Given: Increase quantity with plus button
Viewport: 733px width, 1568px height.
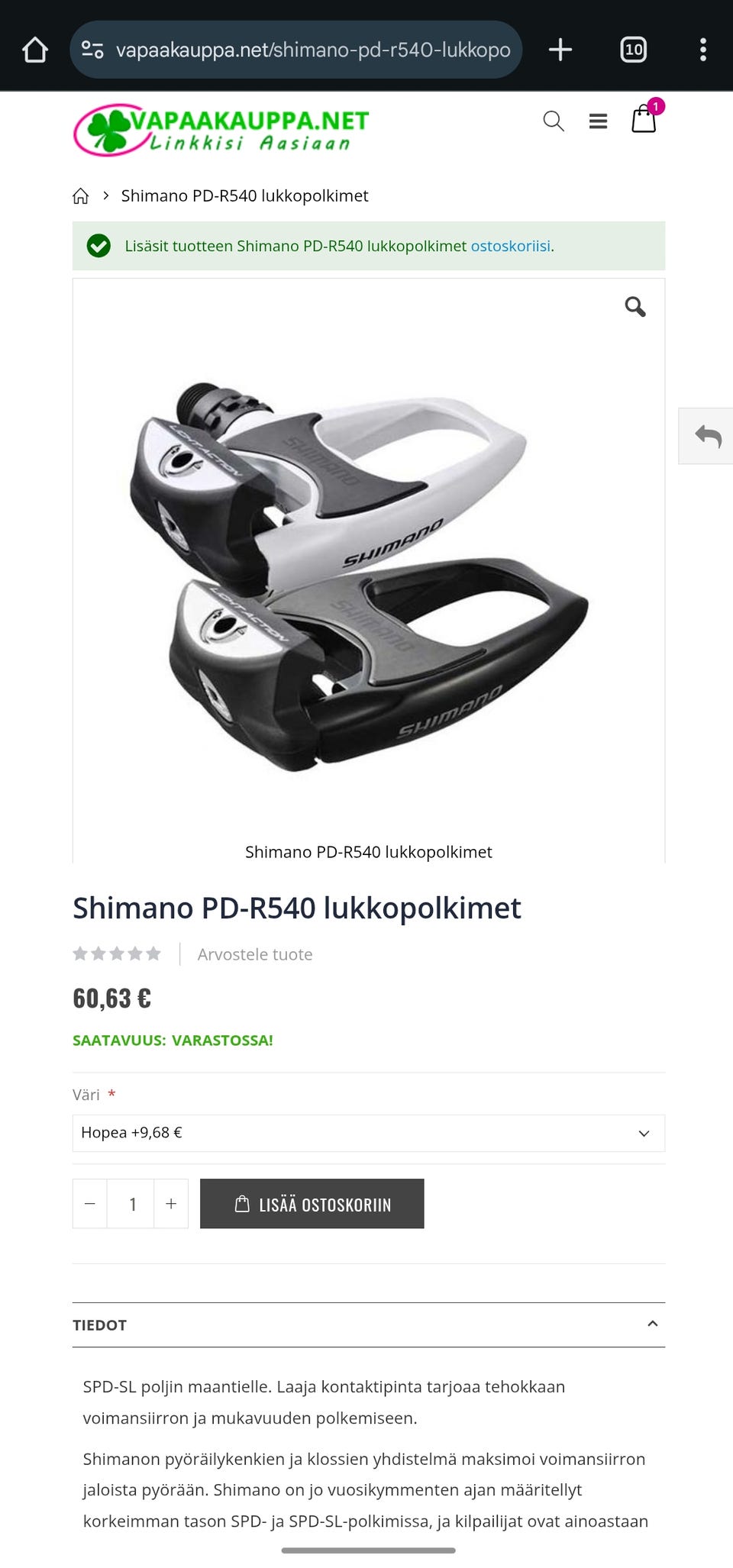Looking at the screenshot, I should tap(171, 1204).
